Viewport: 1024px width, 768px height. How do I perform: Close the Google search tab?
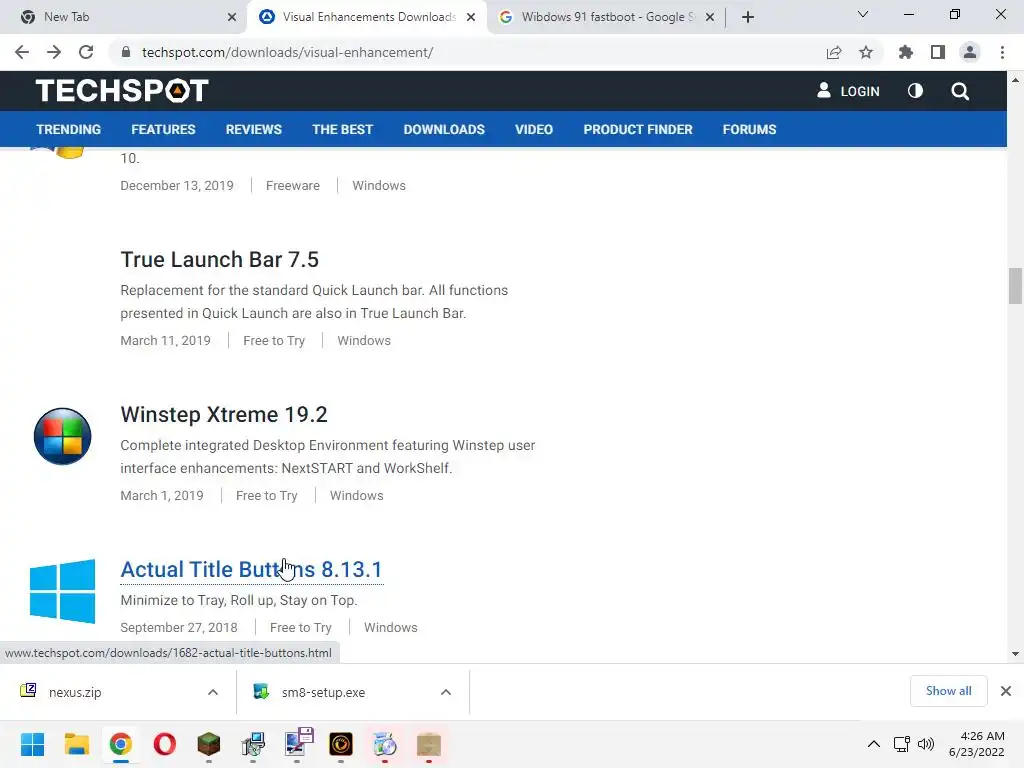coord(710,17)
